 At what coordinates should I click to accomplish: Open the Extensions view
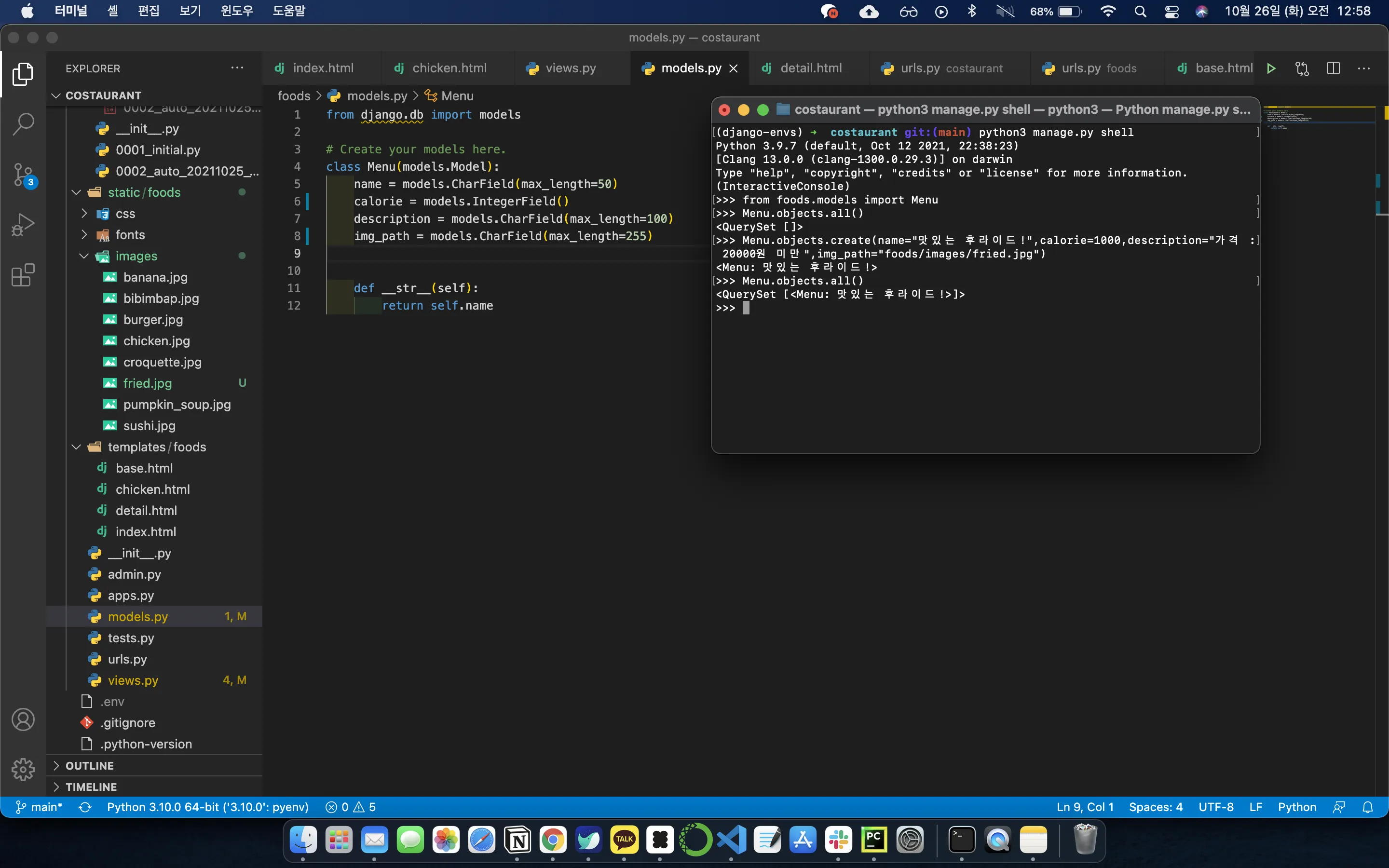coord(23,275)
